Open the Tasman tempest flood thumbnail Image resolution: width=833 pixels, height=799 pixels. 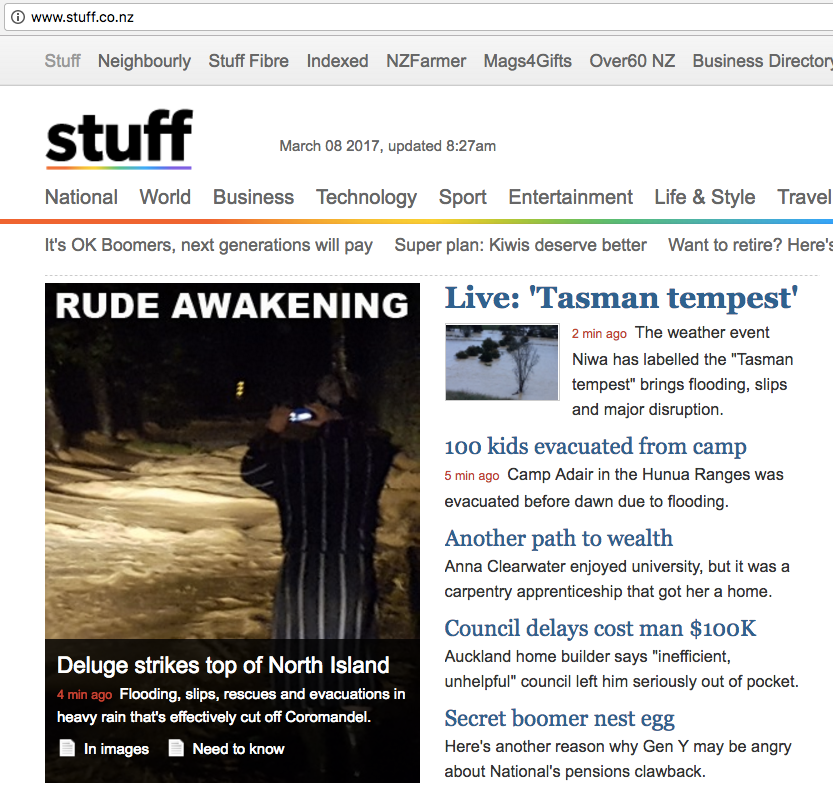502,362
